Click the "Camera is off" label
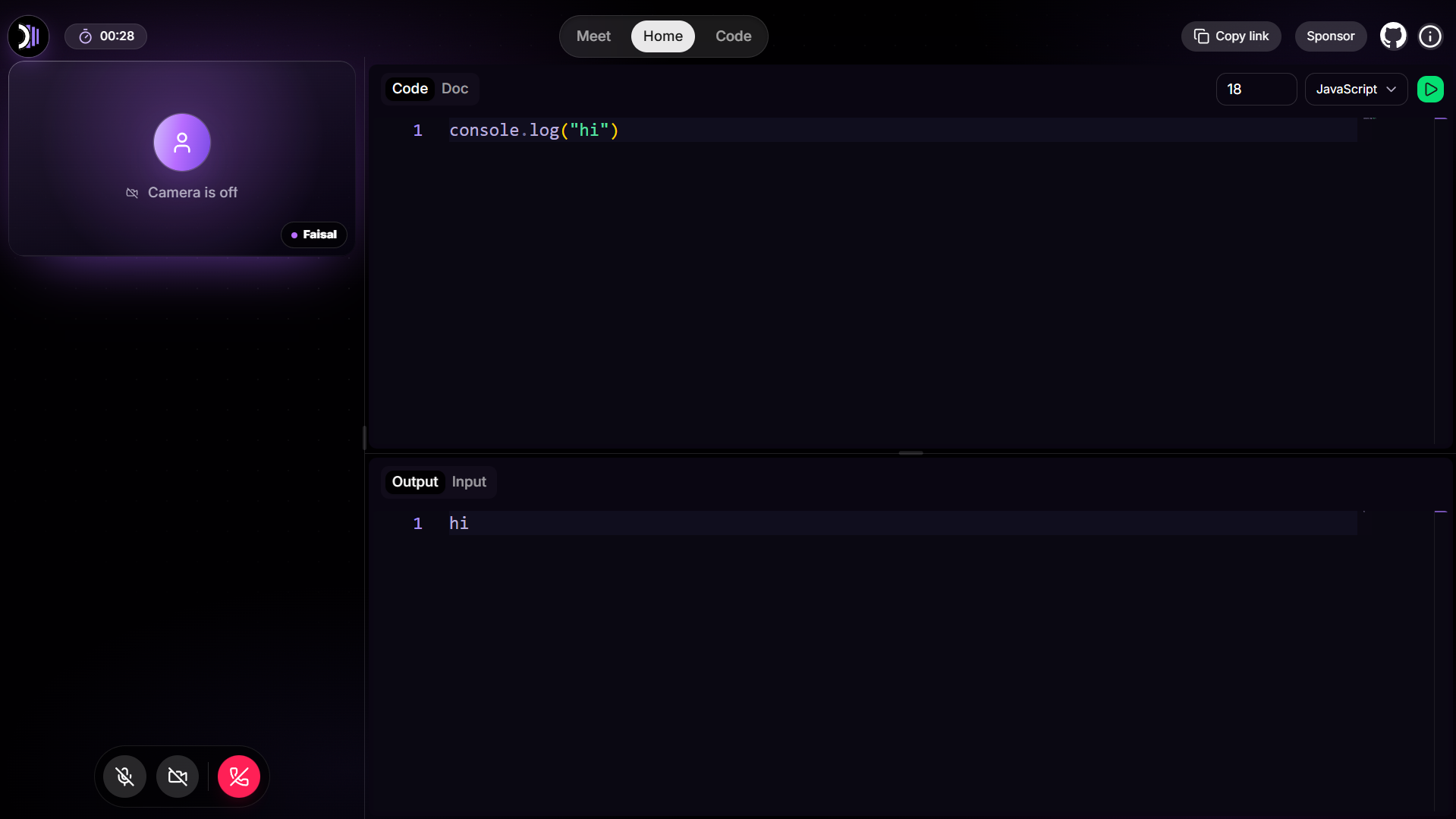Viewport: 1456px width, 819px height. pos(193,193)
